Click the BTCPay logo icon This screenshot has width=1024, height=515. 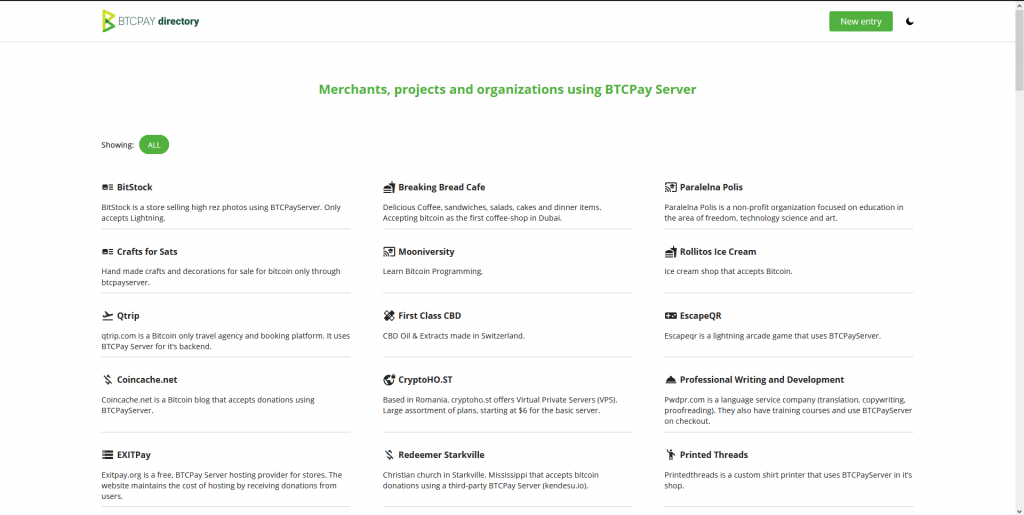point(108,21)
